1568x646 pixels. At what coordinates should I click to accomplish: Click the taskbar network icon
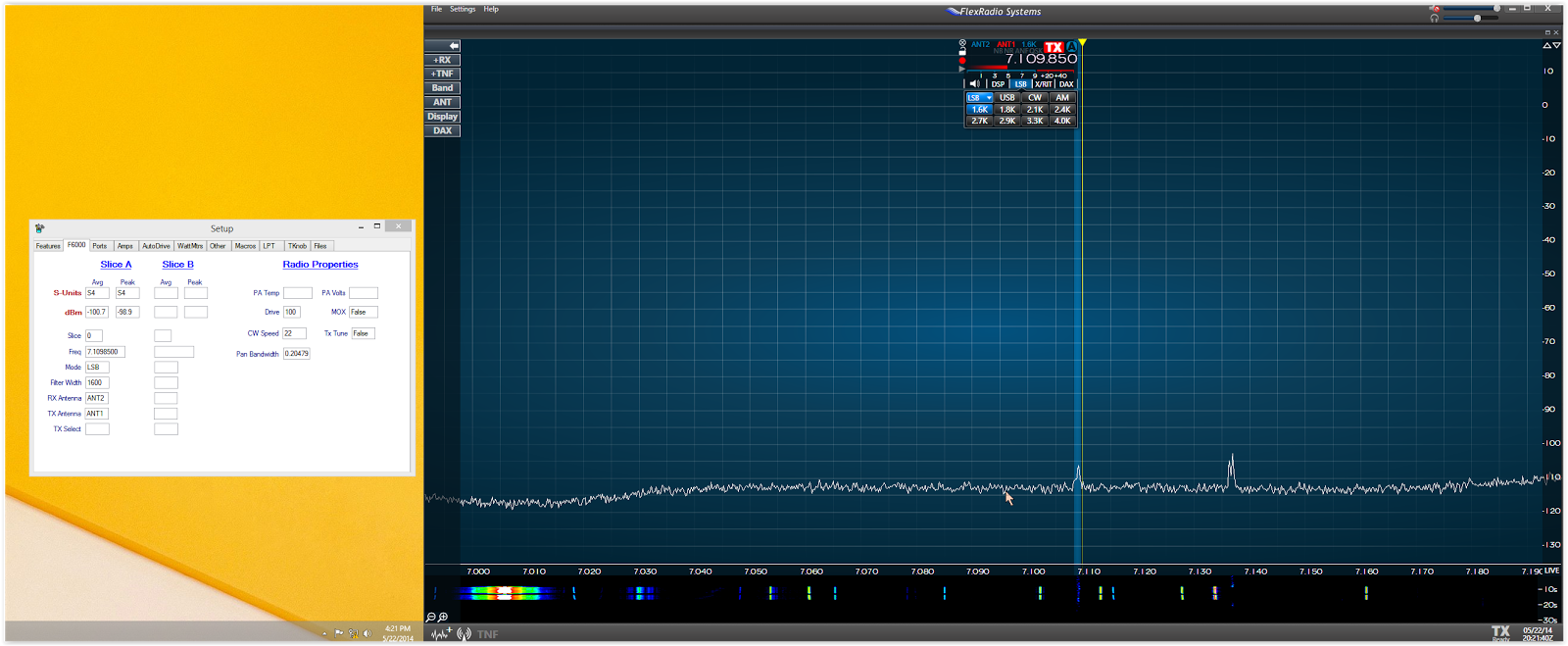click(x=353, y=633)
